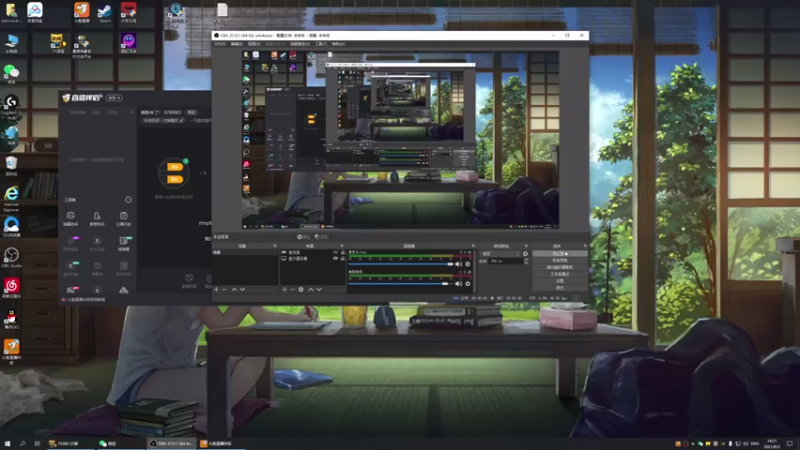Open the Streamer Tasks tool in Douyu
Screen dimensions: 800x450
(123, 218)
